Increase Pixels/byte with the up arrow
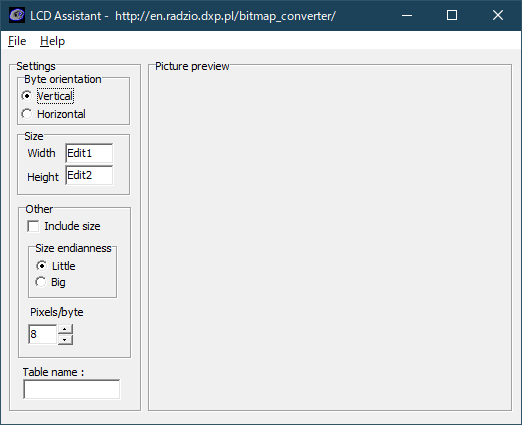The height and width of the screenshot is (425, 522). pyautogui.click(x=65, y=329)
